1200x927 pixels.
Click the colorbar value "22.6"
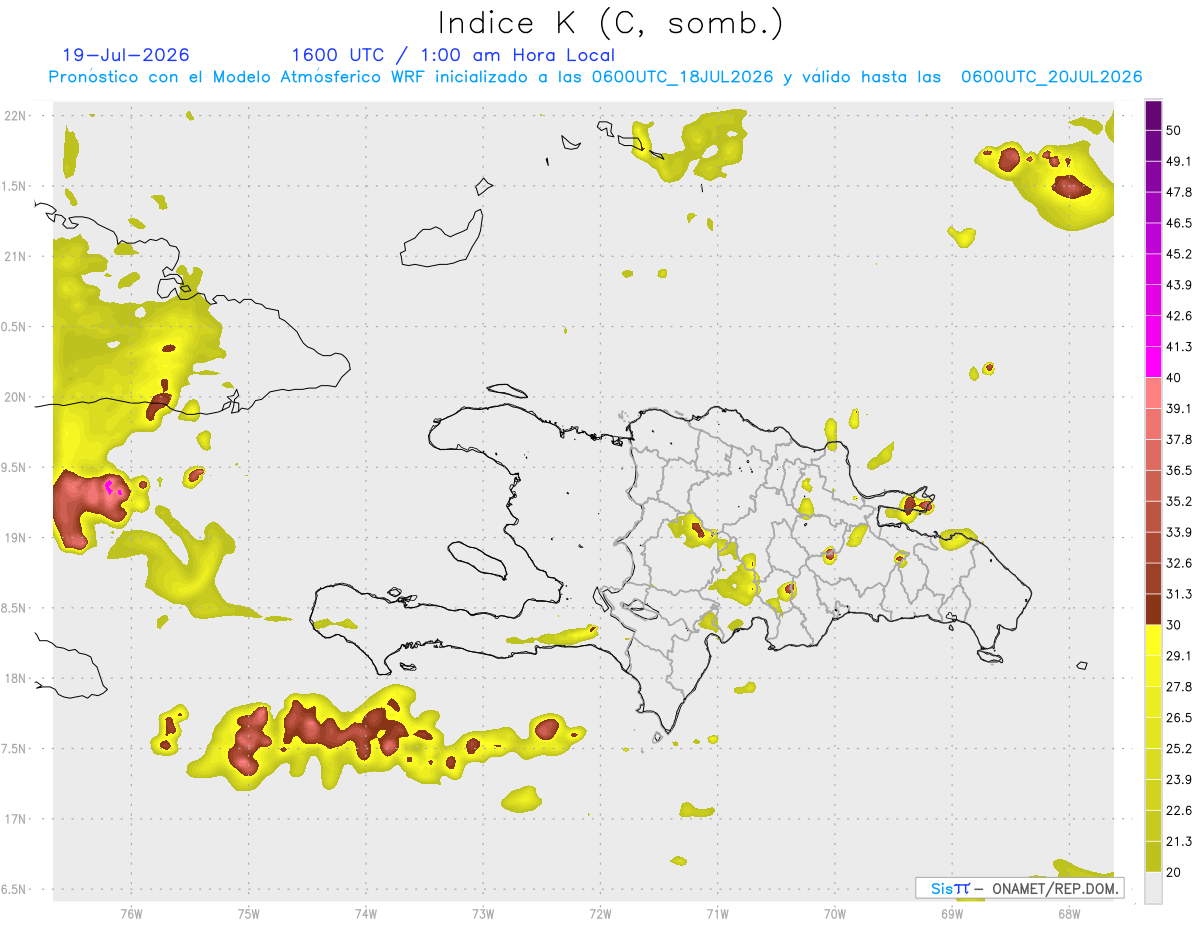[x=1179, y=811]
